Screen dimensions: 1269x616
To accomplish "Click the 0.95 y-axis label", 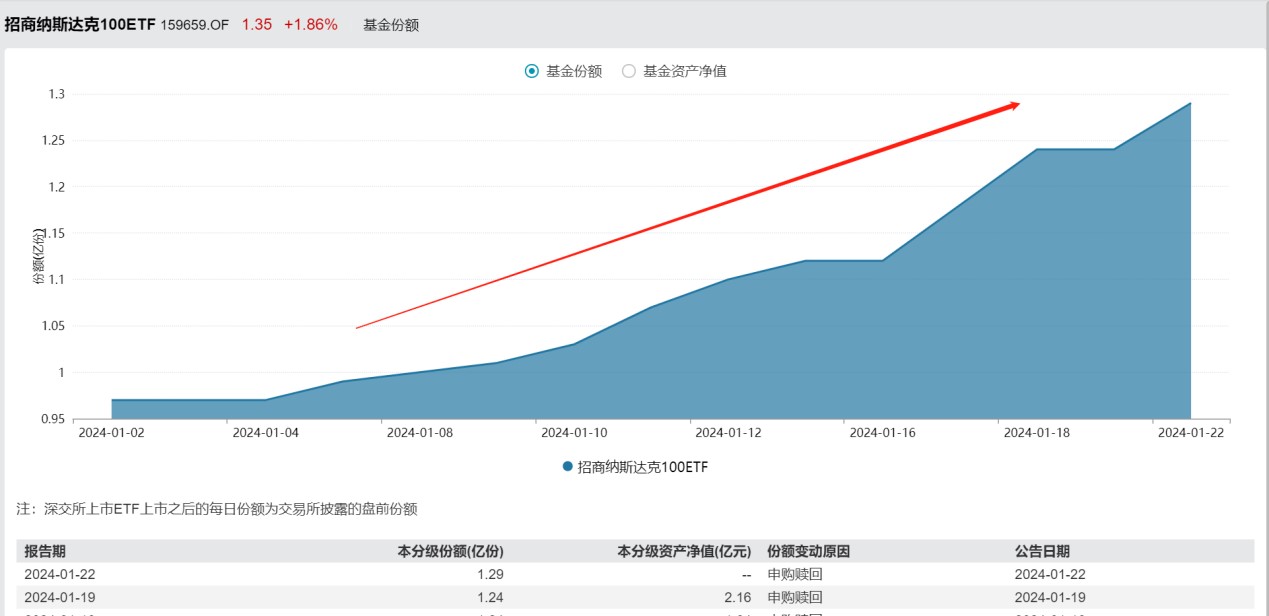I will click(52, 419).
